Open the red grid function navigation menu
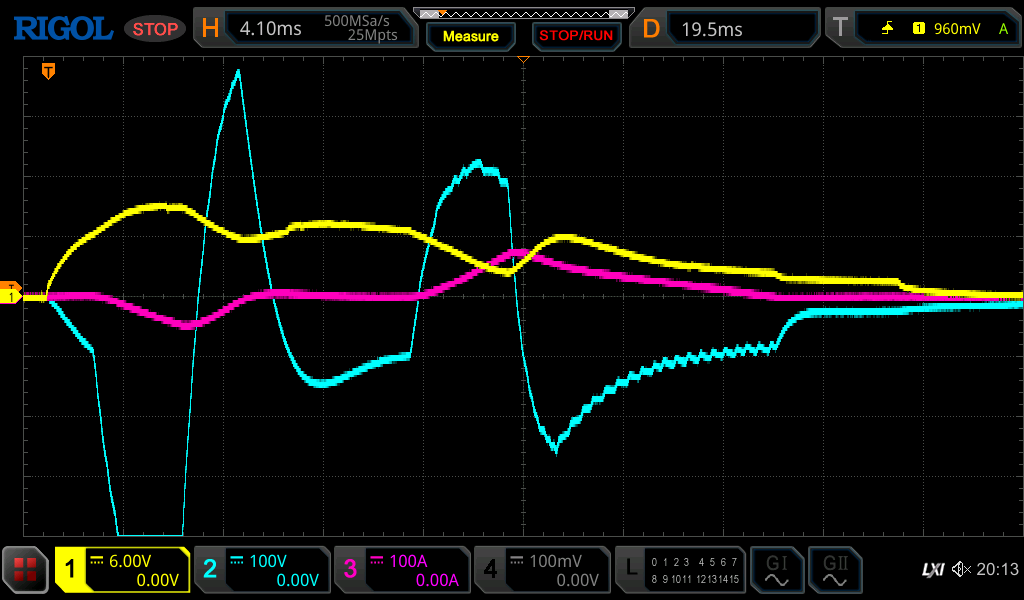1024x600 pixels. 25,570
